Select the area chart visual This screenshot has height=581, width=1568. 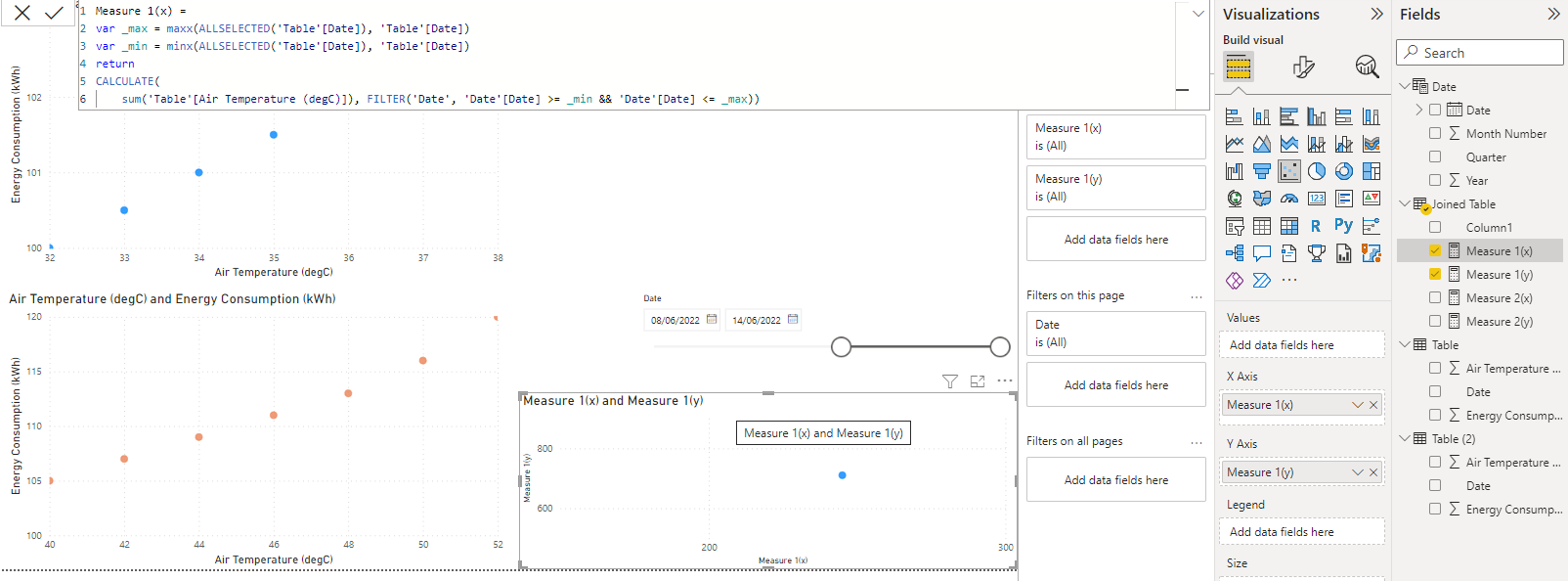pos(1262,144)
